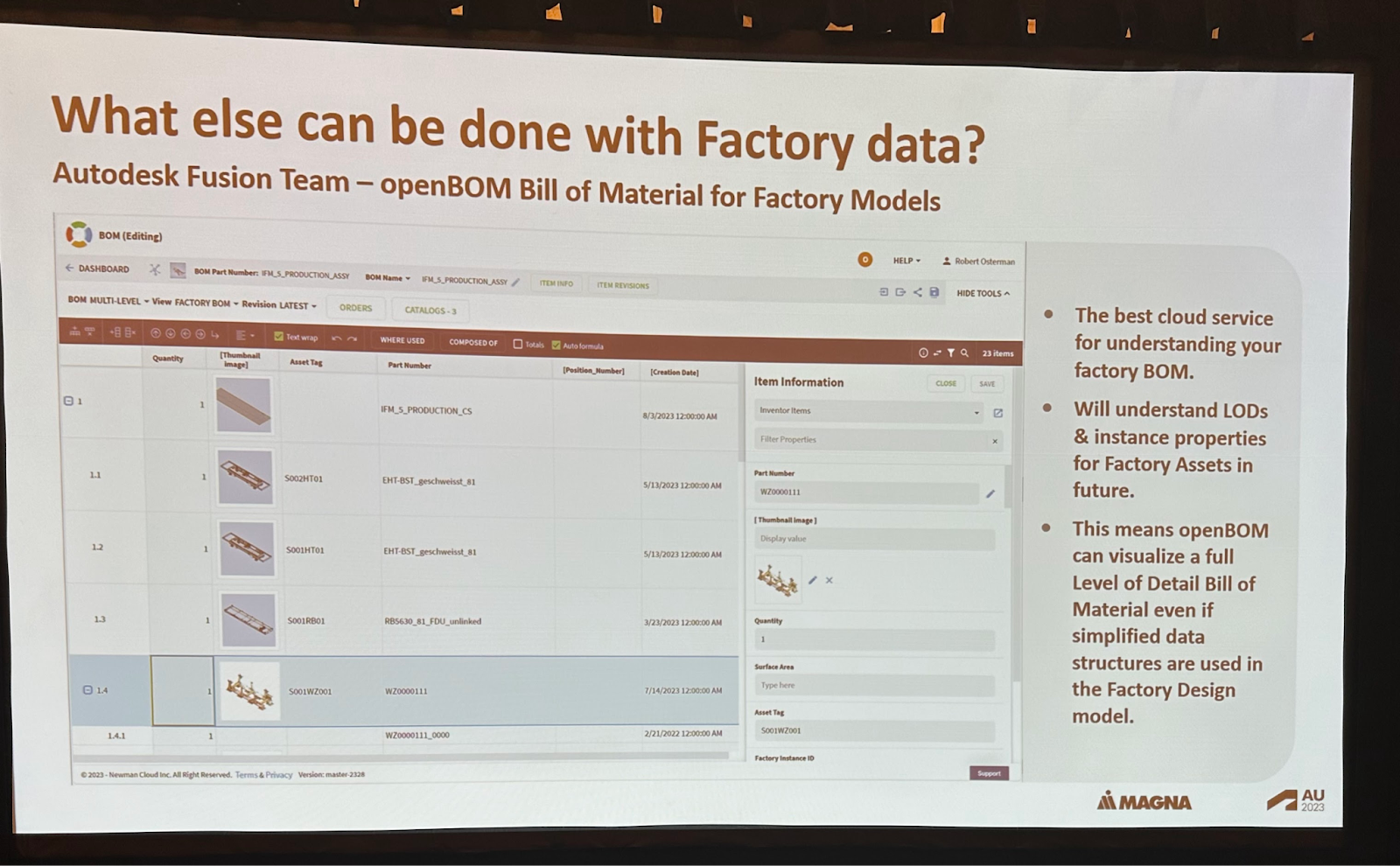The height and width of the screenshot is (866, 1400).
Task: Go back to the Dashboard
Action: tap(97, 269)
